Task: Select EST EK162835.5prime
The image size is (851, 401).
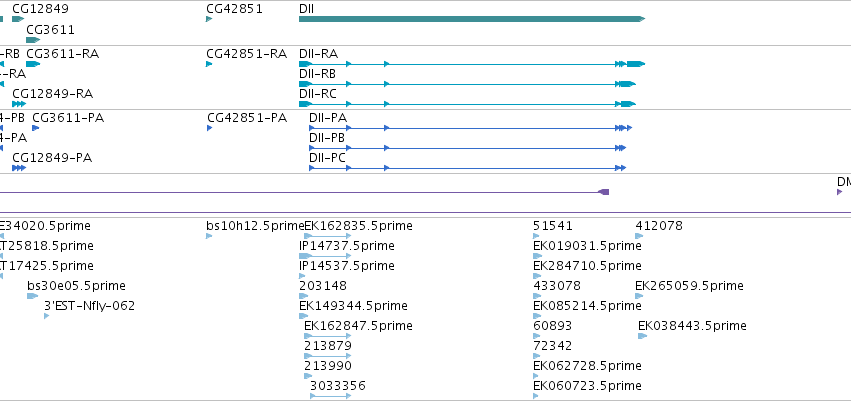Action: (x=328, y=236)
